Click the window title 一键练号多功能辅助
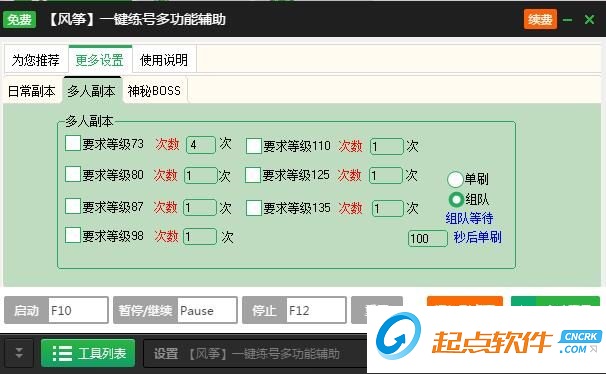The image size is (606, 374). click(163, 19)
